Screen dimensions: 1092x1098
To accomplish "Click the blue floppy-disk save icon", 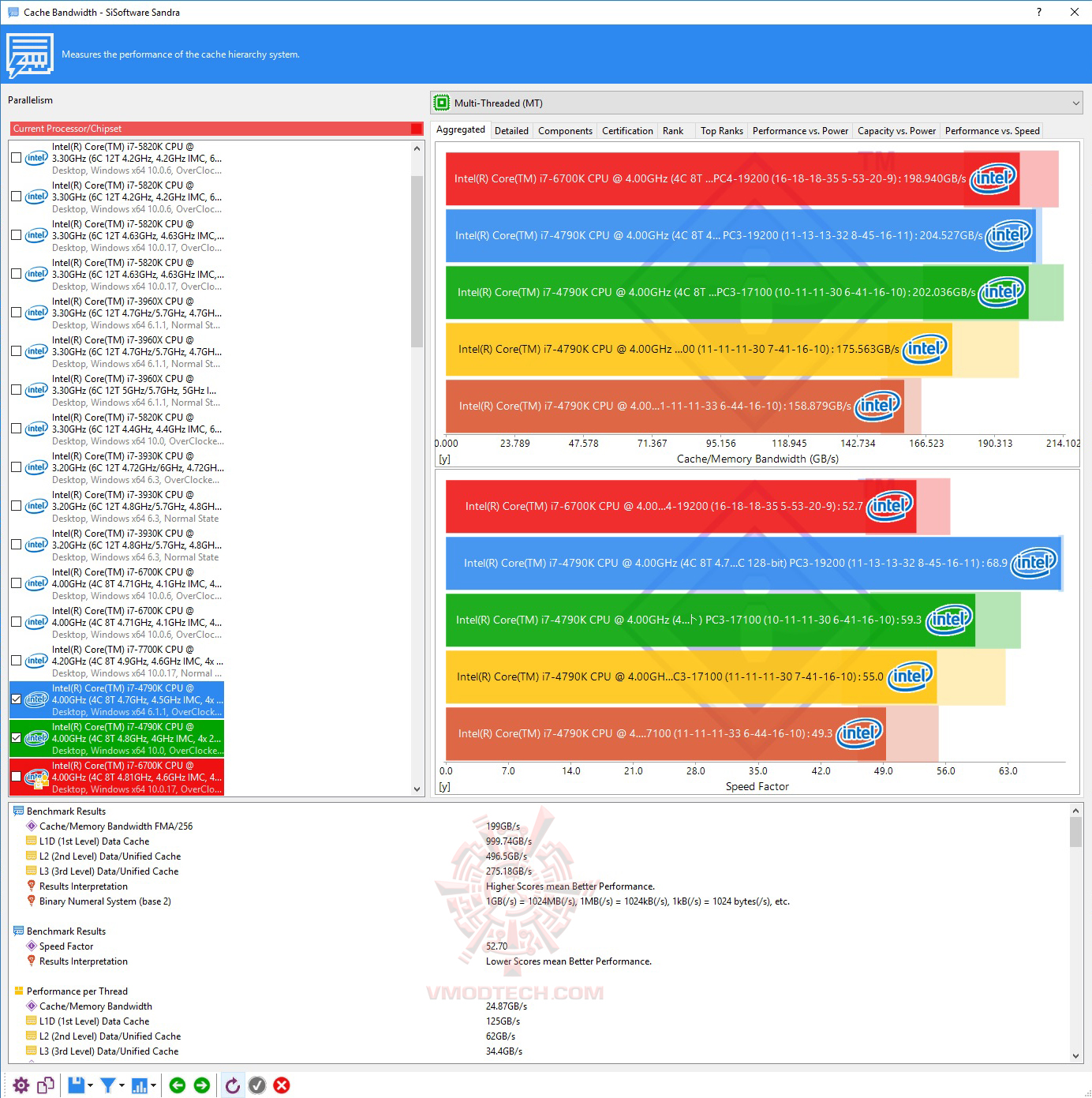I will point(76,1085).
